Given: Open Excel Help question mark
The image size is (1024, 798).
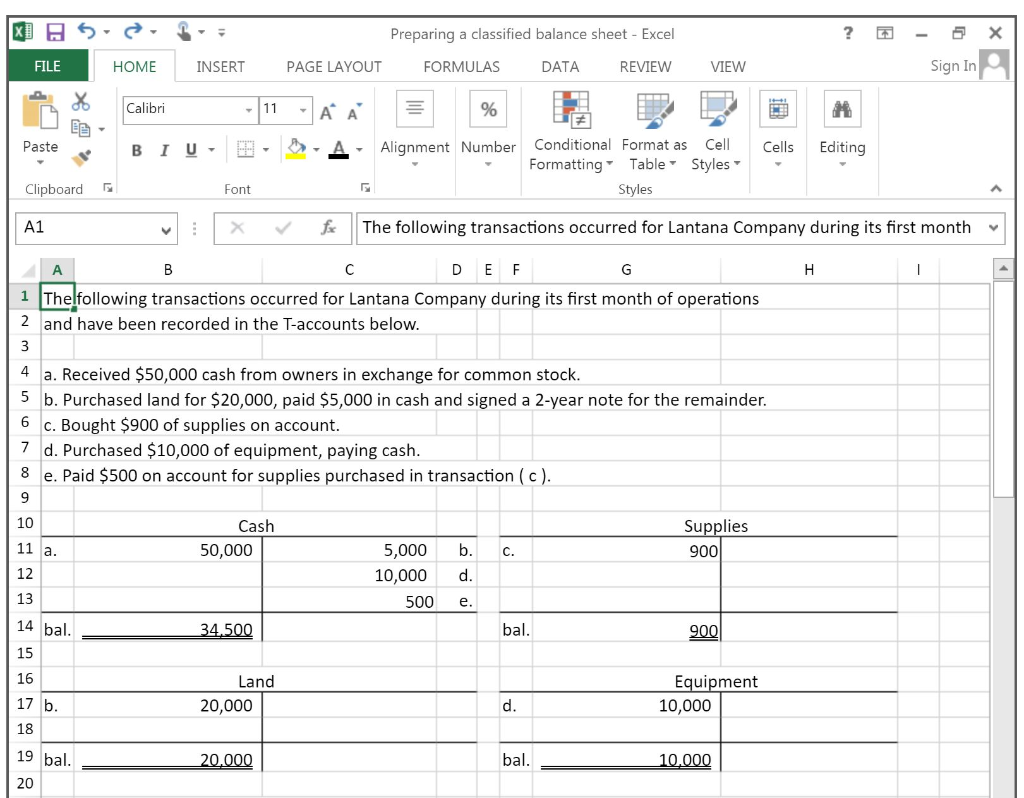Looking at the screenshot, I should tap(848, 33).
